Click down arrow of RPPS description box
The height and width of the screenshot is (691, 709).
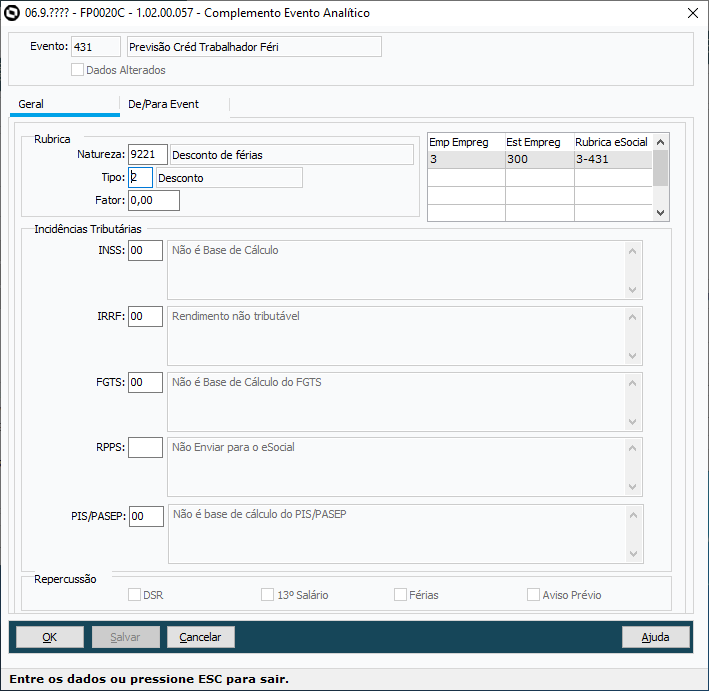point(633,487)
